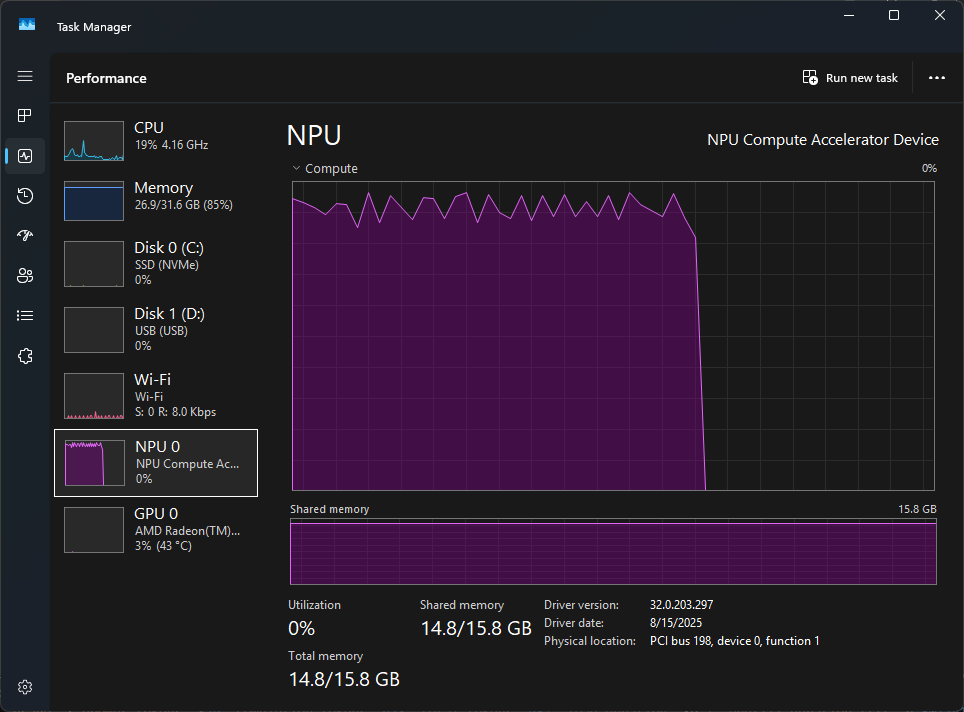Toggle the navigation pane with hamburger icon

[24, 76]
